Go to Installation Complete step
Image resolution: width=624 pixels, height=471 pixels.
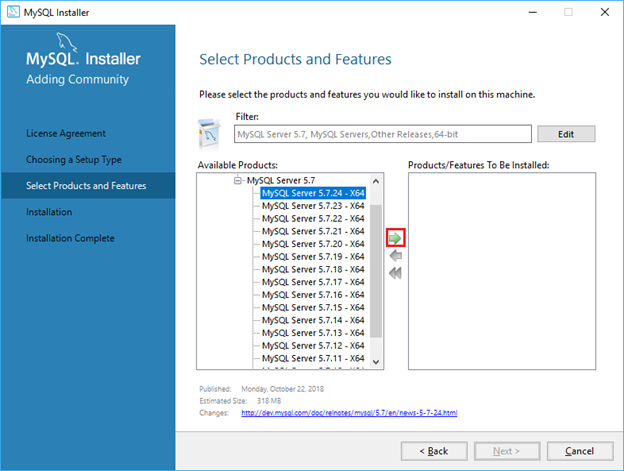70,238
